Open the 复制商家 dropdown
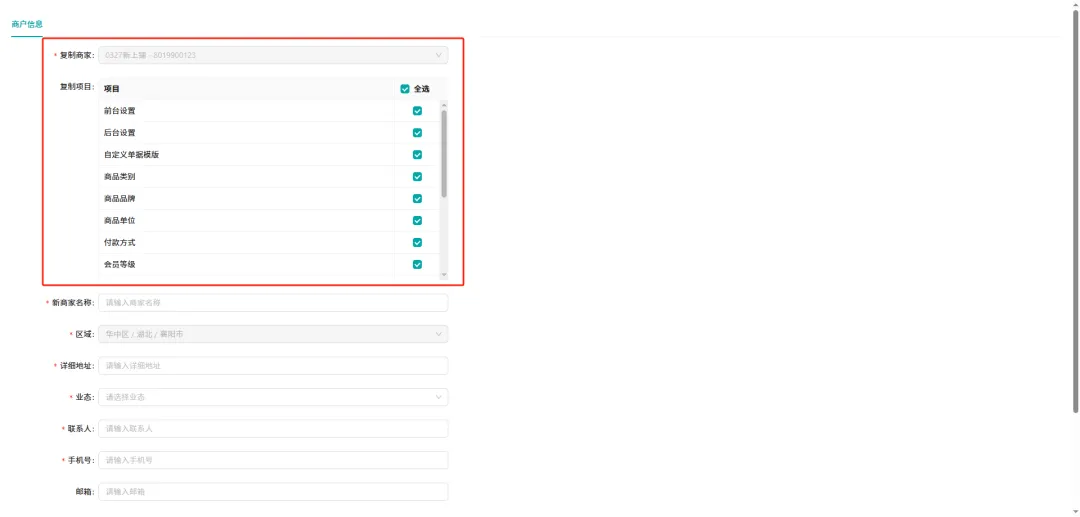Image resolution: width=1080 pixels, height=517 pixels. click(x=272, y=55)
